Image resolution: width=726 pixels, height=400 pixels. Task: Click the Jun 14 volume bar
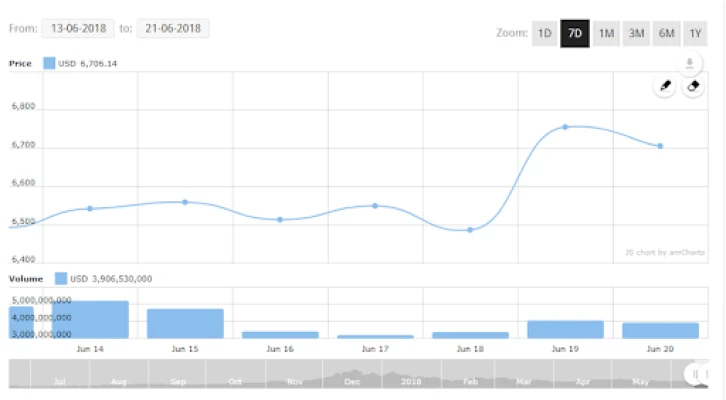pyautogui.click(x=90, y=319)
